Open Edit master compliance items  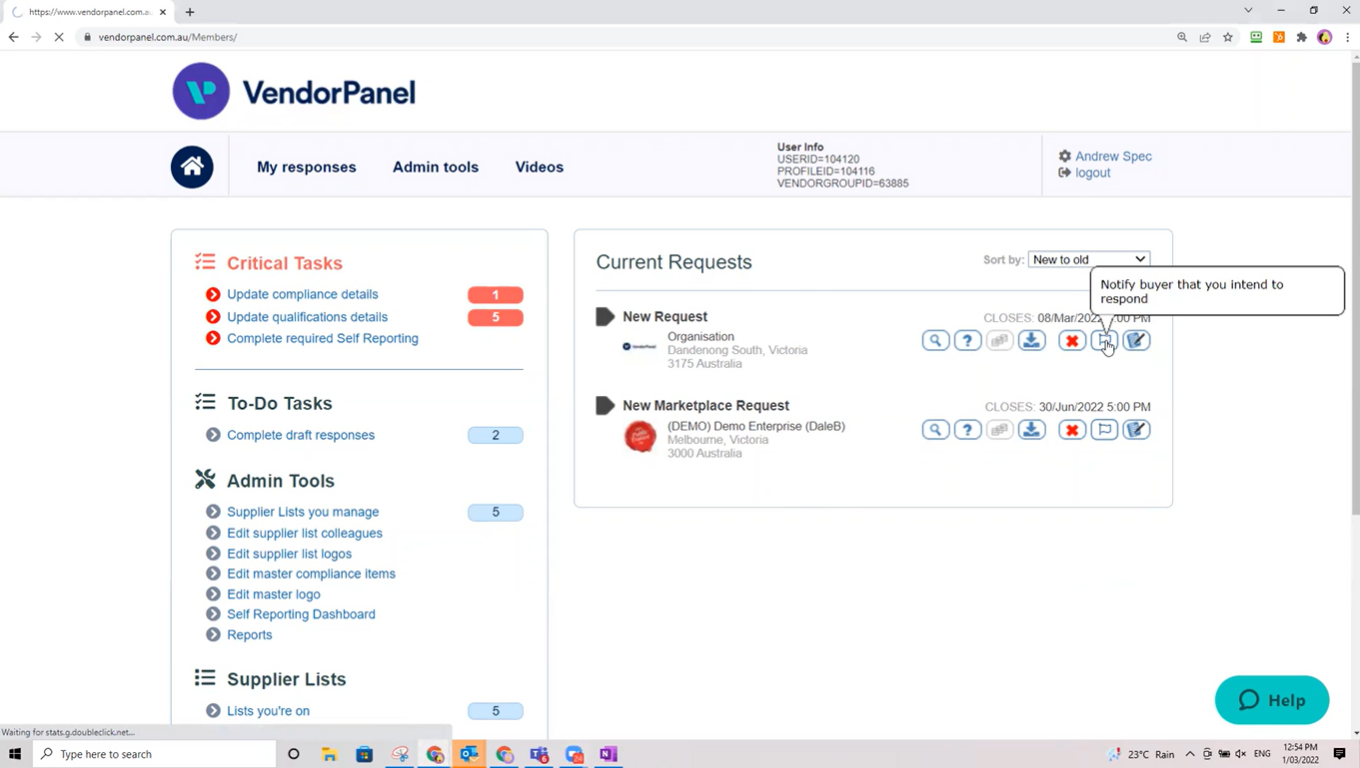(311, 574)
